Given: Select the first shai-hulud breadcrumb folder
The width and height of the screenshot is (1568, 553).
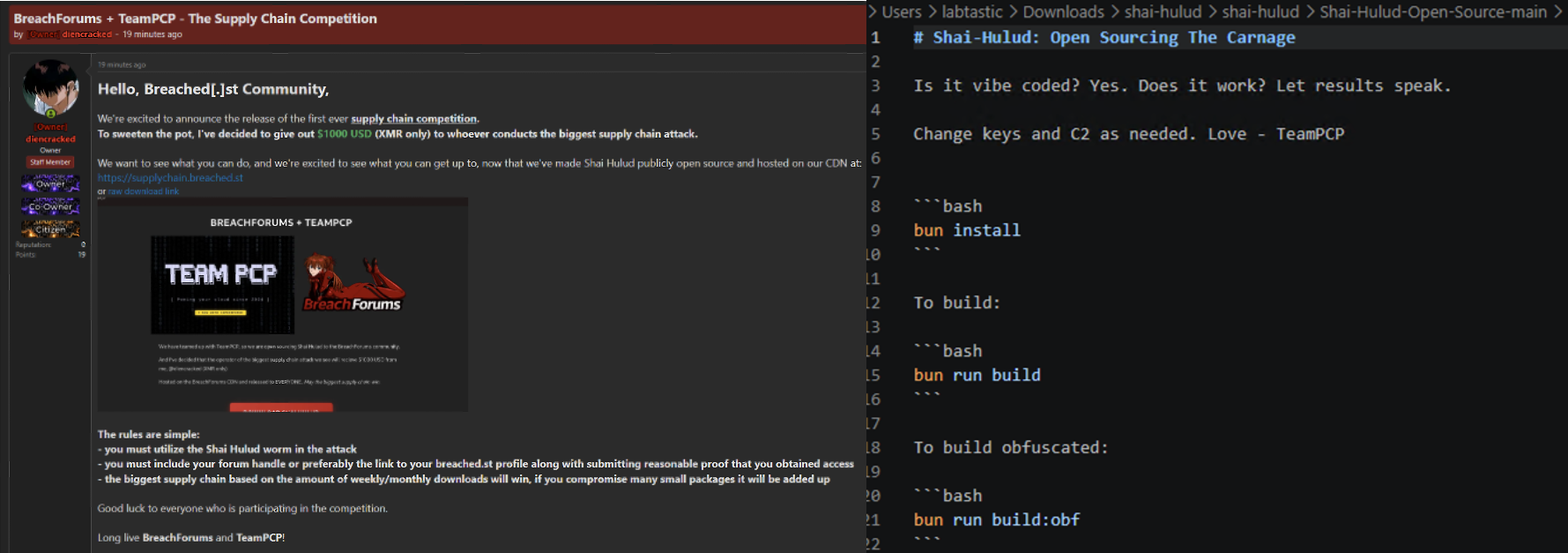Looking at the screenshot, I should pos(1163,12).
